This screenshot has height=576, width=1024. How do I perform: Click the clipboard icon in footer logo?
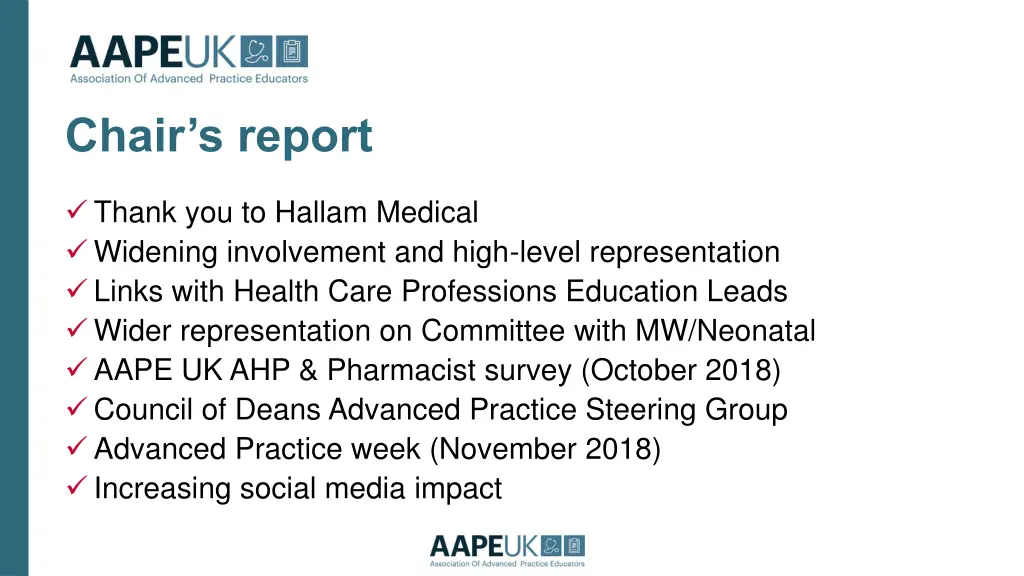click(x=575, y=546)
